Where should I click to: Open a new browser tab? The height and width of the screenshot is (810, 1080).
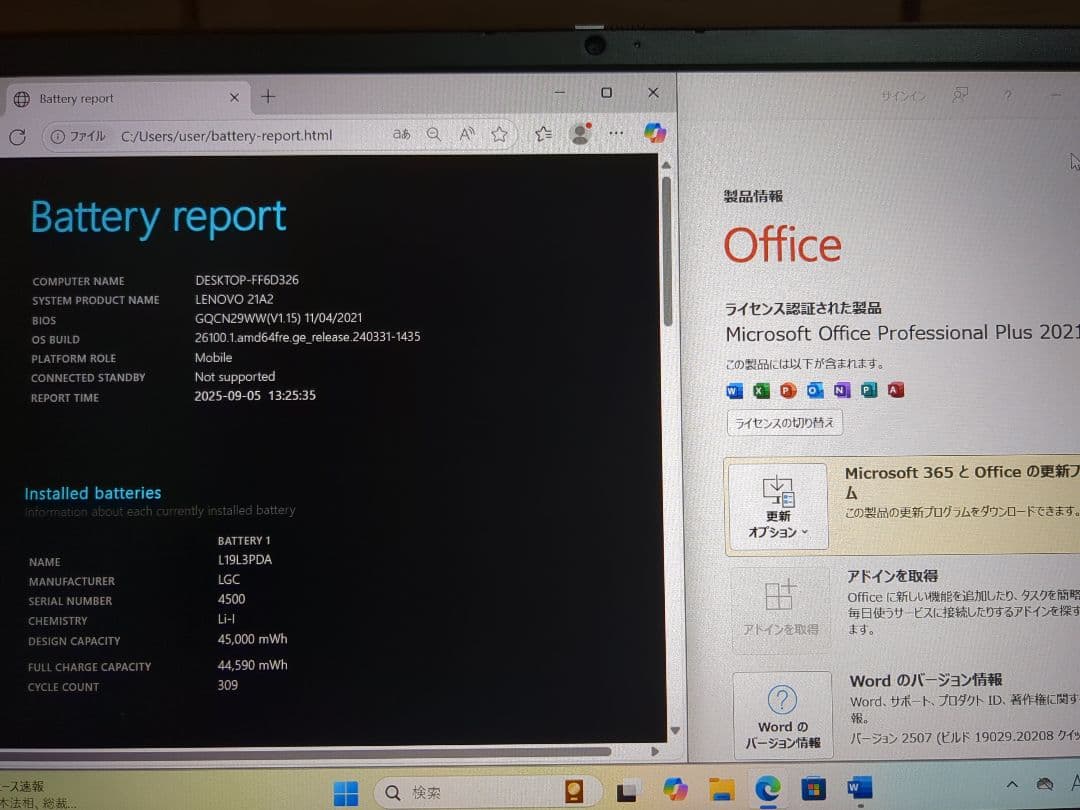pos(268,97)
